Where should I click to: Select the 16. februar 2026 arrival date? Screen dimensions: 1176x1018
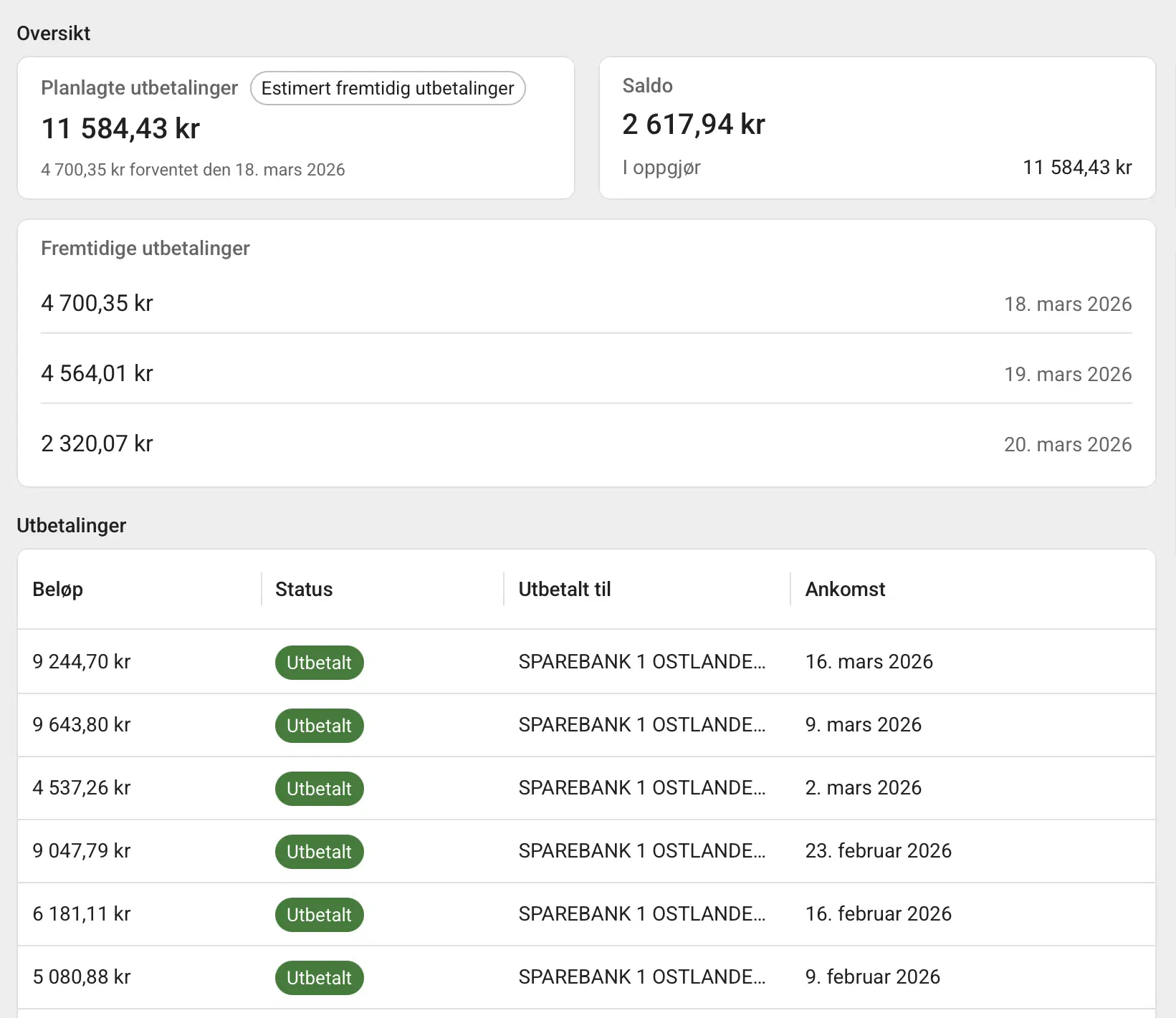(x=878, y=914)
